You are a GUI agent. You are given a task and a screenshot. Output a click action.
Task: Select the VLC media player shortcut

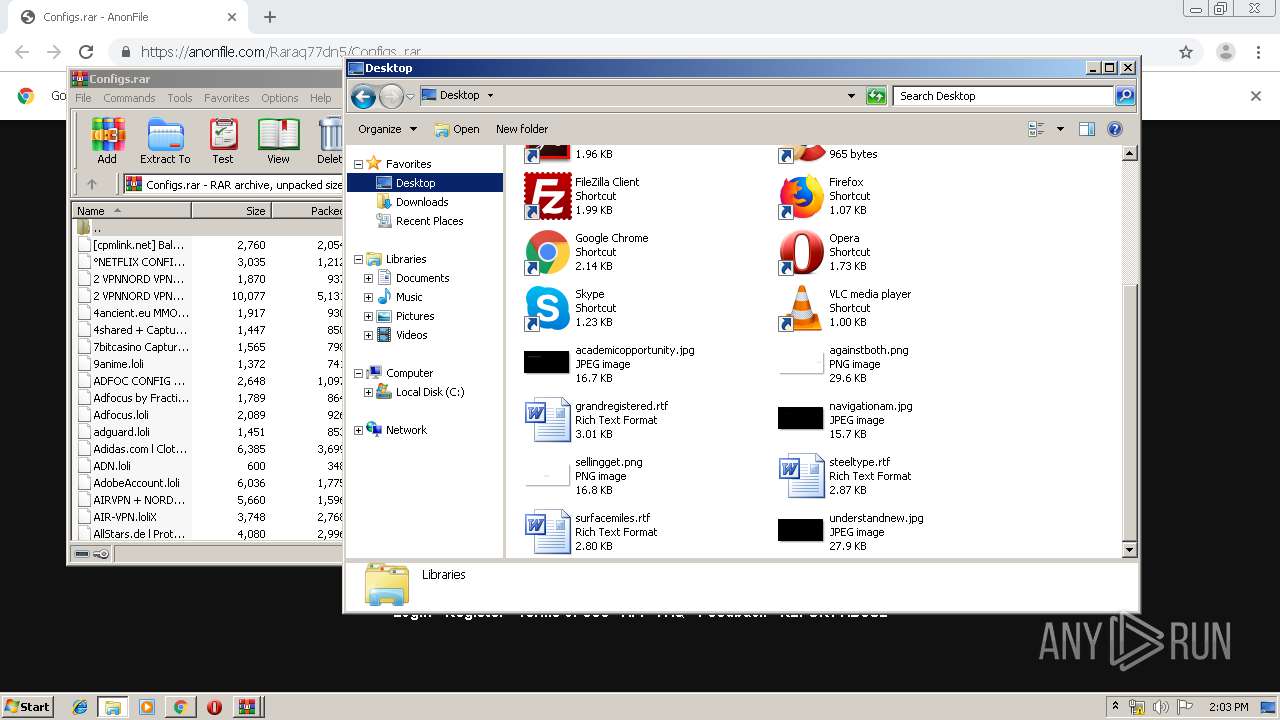click(x=801, y=308)
